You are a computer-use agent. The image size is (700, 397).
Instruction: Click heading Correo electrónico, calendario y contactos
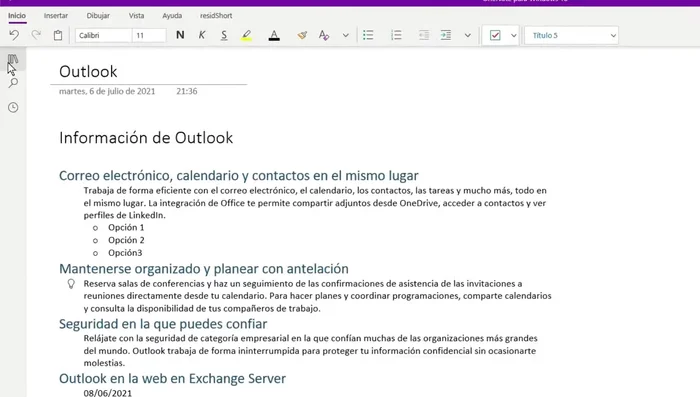239,176
